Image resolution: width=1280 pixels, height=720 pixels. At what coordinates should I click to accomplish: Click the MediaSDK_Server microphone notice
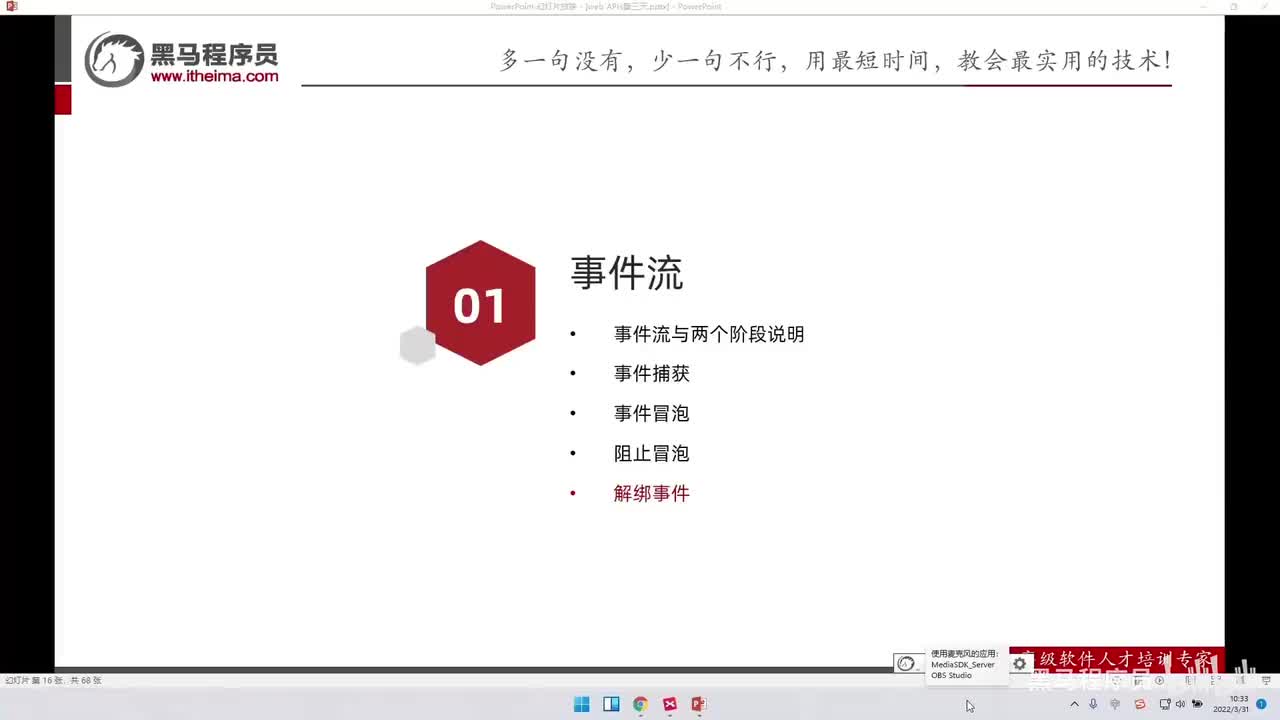tap(963, 664)
